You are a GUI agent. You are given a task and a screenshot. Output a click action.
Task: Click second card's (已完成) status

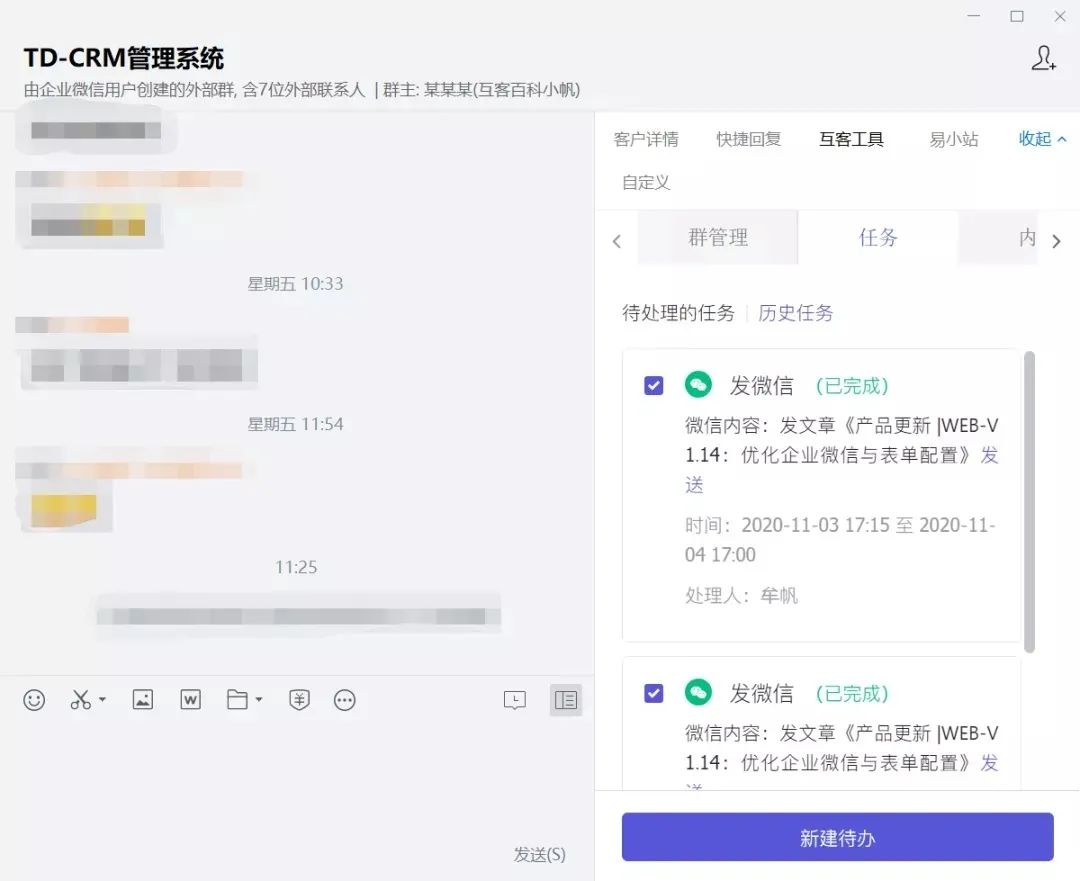(852, 694)
